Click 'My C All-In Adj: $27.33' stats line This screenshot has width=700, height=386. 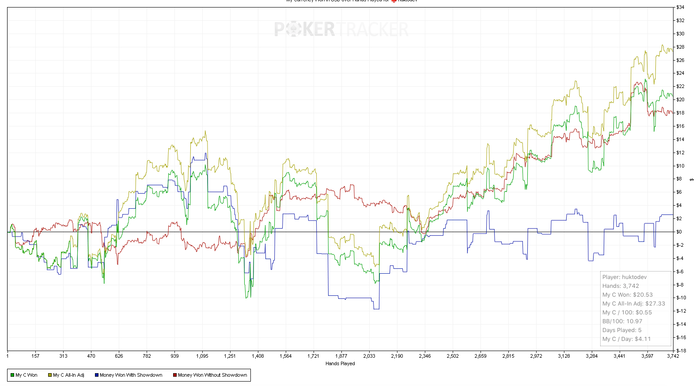(x=633, y=303)
